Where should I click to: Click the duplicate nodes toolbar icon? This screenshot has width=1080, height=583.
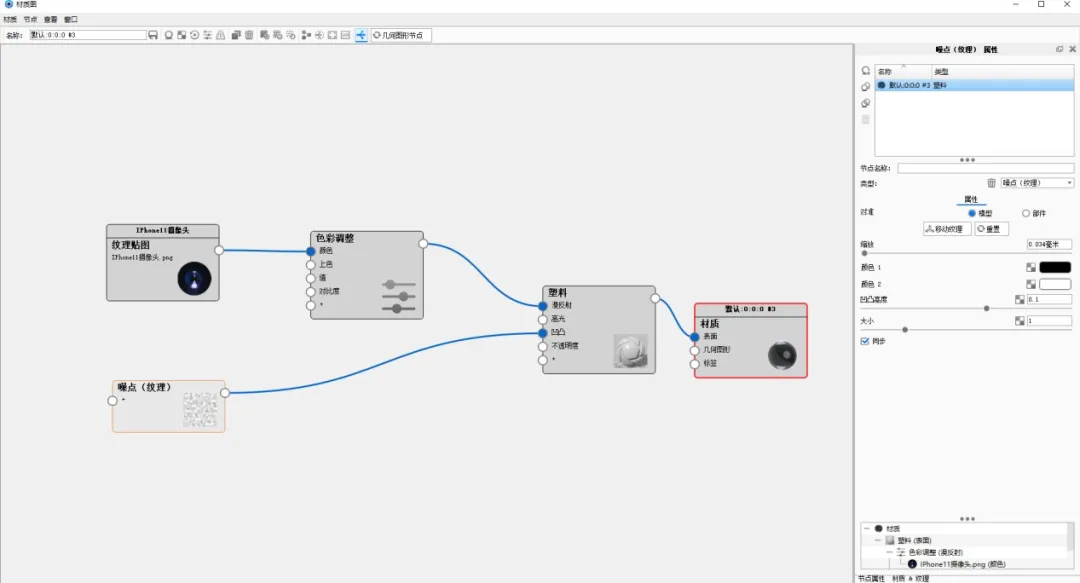click(236, 35)
